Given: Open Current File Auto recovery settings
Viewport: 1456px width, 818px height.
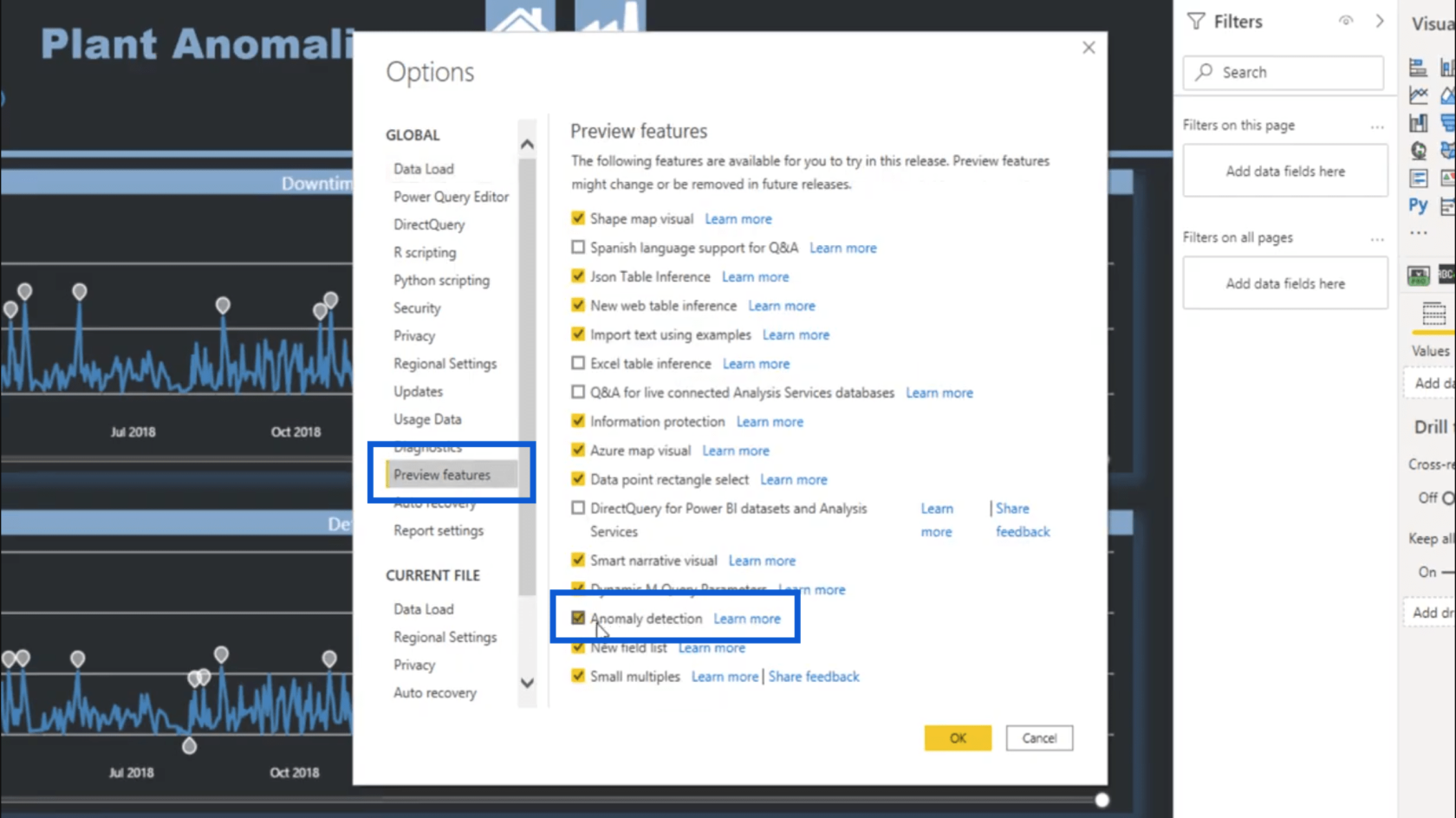Looking at the screenshot, I should pos(435,692).
